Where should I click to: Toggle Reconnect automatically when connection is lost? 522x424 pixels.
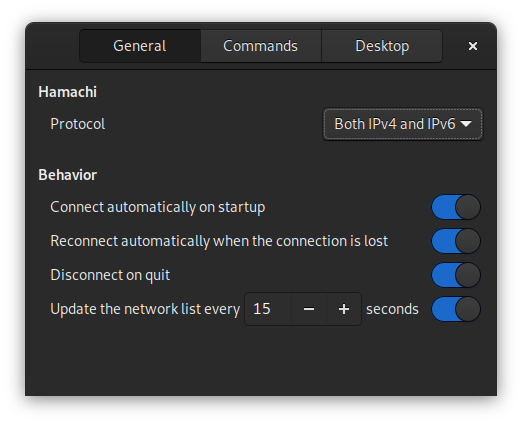456,241
